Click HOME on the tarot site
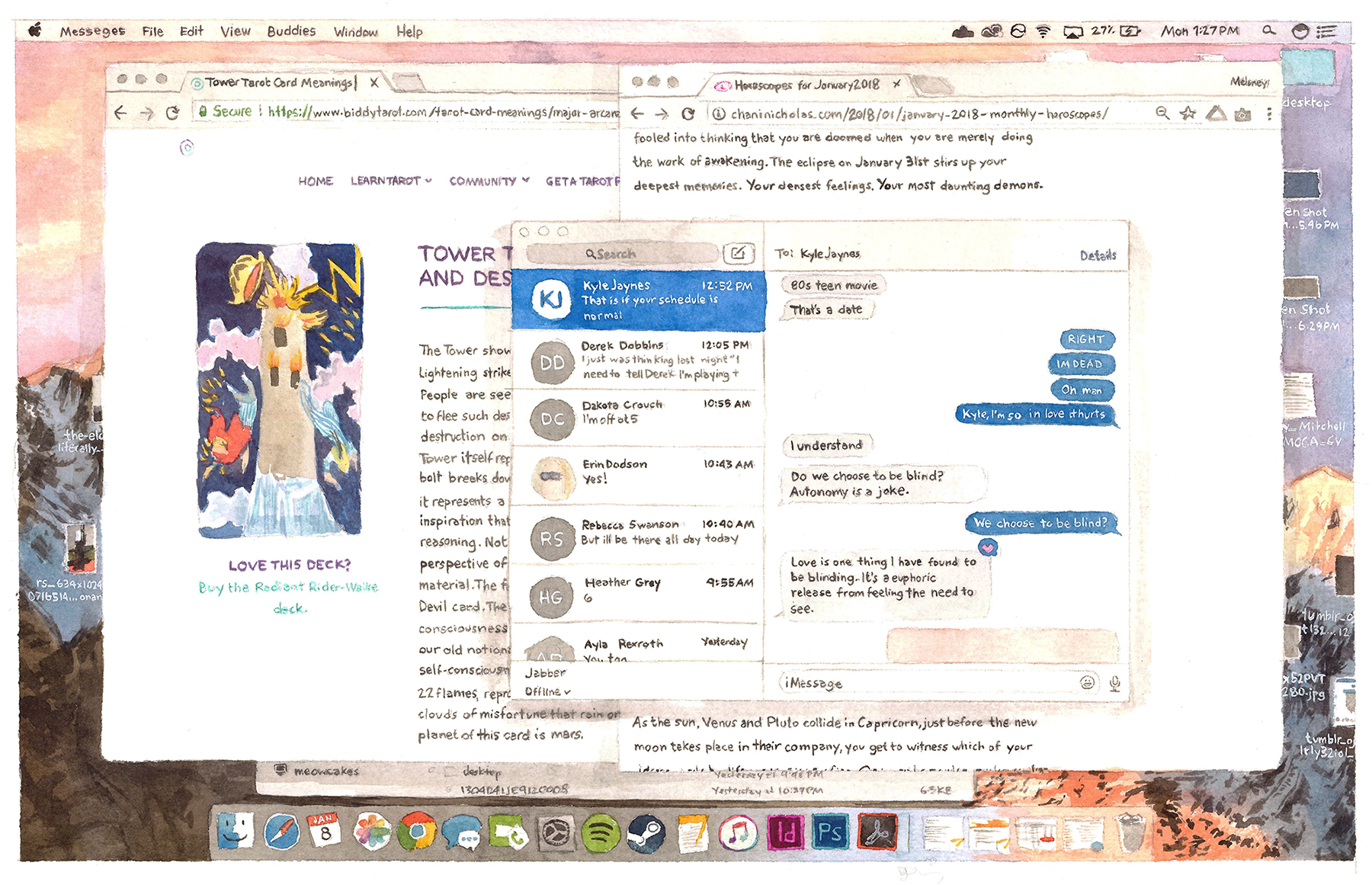Viewport: 1372px width, 885px height. [316, 181]
